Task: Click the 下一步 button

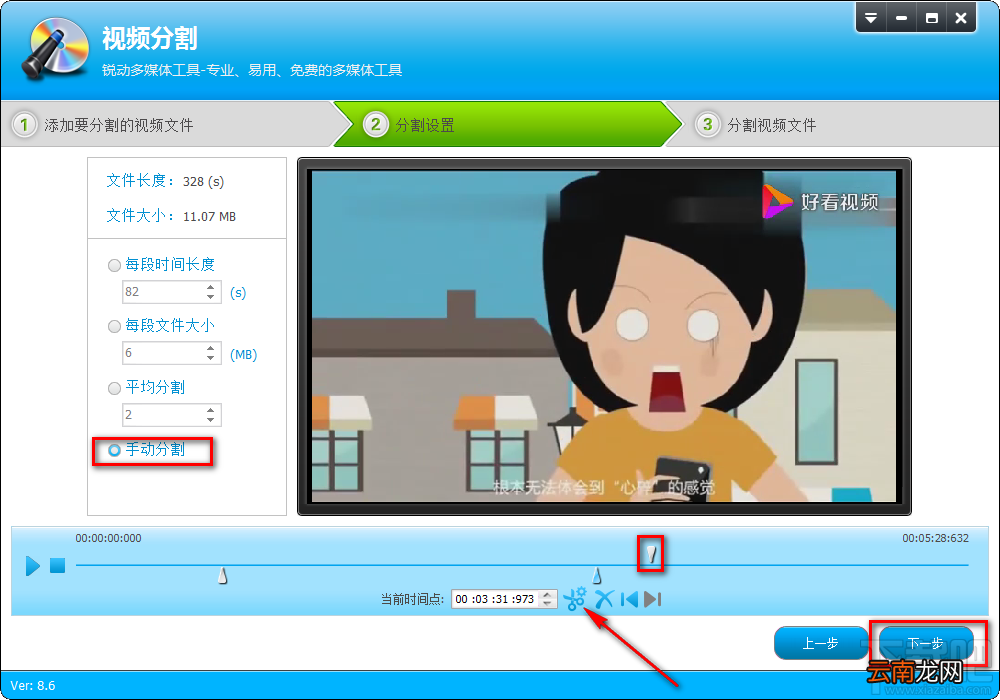Action: (925, 644)
